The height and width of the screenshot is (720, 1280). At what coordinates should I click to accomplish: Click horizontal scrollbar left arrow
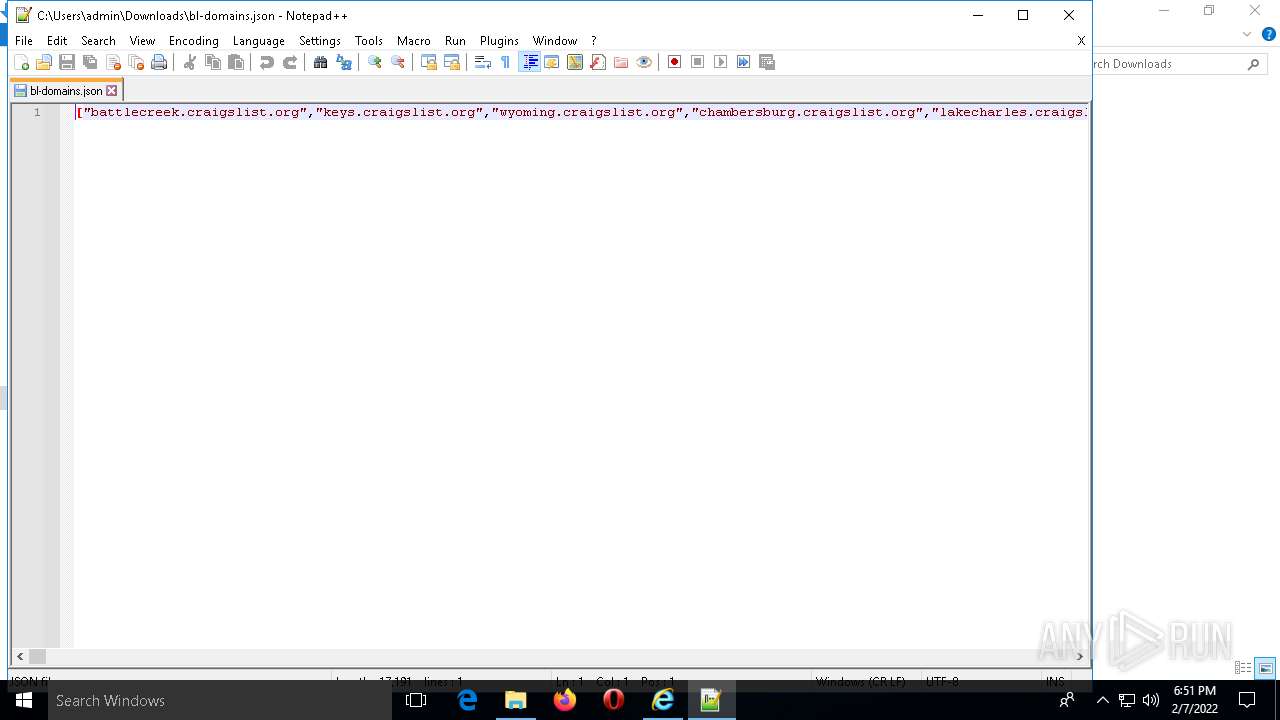pyautogui.click(x=20, y=656)
